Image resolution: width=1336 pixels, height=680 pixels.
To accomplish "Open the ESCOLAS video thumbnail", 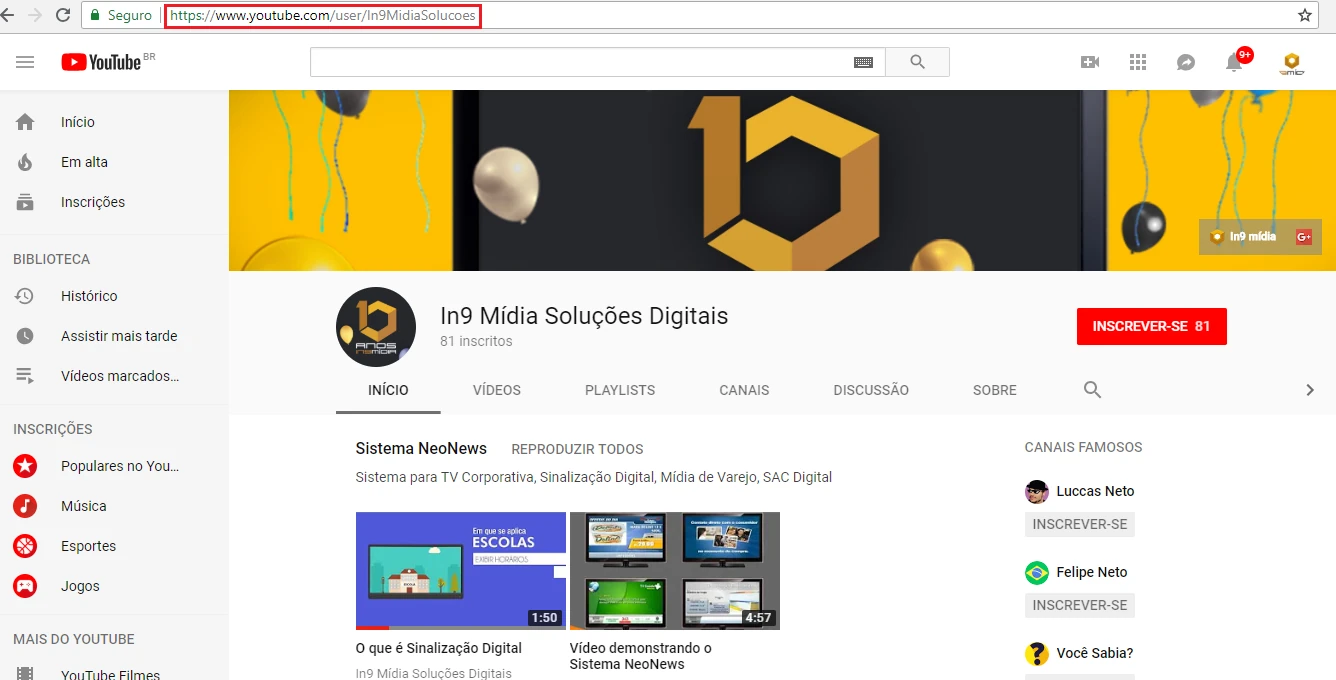I will (x=461, y=571).
